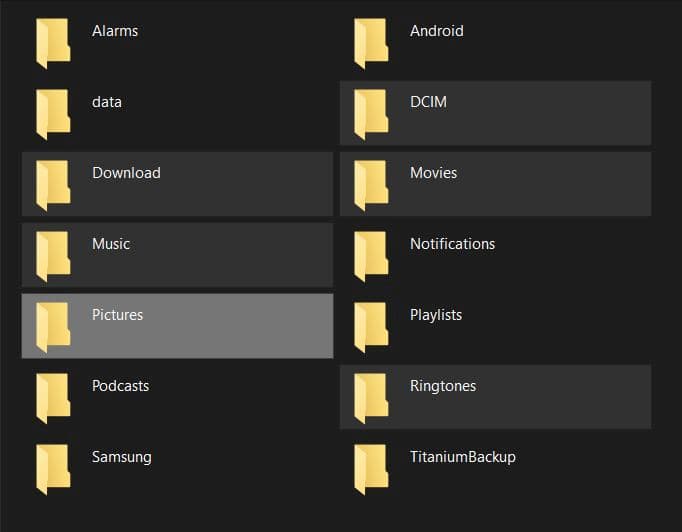Image resolution: width=682 pixels, height=532 pixels.
Task: Select the "DCIM" folder label
Action: coord(428,102)
